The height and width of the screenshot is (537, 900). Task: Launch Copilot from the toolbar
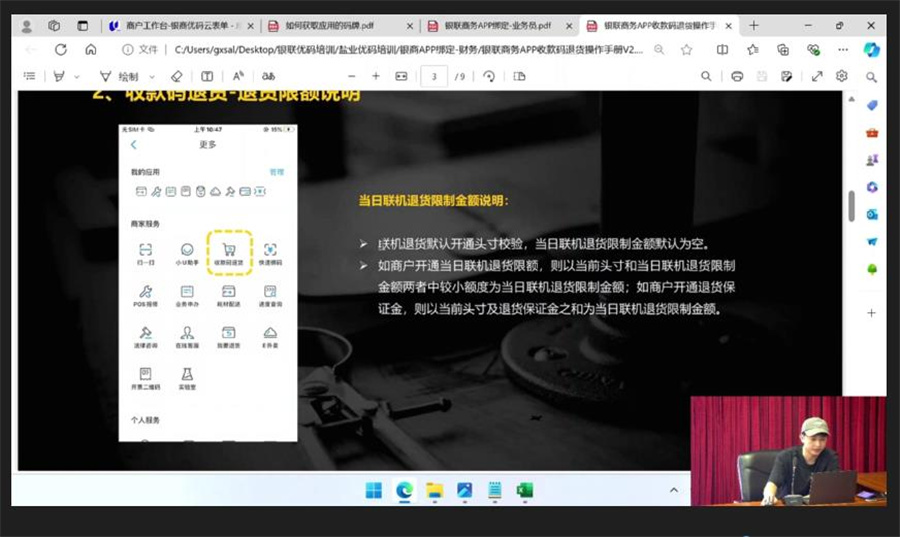871,49
